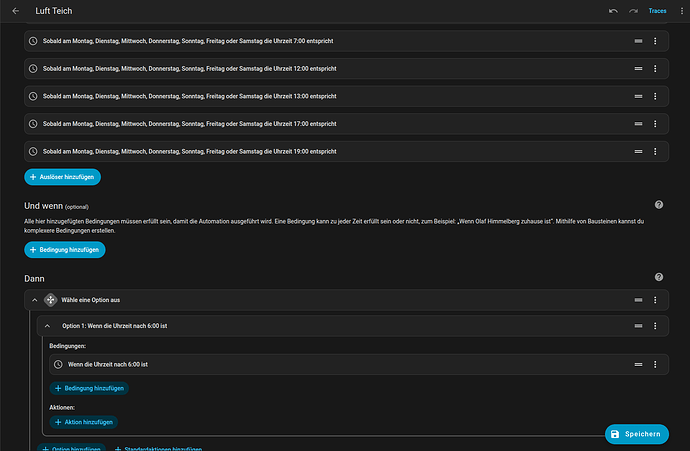Click the 'Auslöser hinzufügen' button
Screen dimensions: 690x451
[63, 176]
